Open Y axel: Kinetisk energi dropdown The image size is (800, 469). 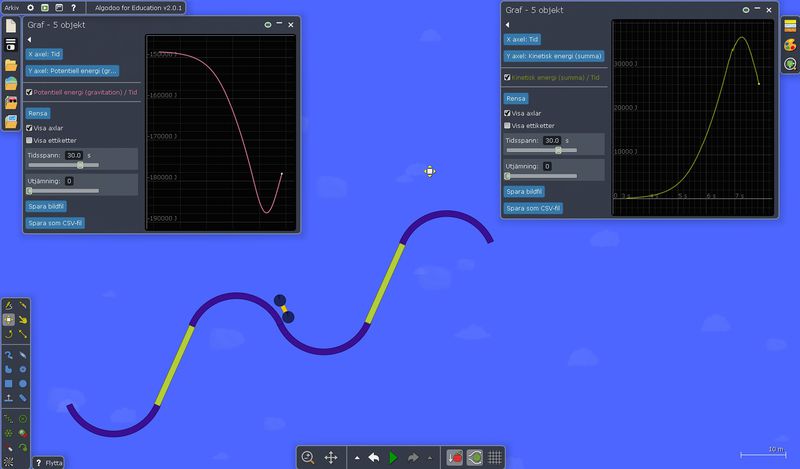pos(552,56)
